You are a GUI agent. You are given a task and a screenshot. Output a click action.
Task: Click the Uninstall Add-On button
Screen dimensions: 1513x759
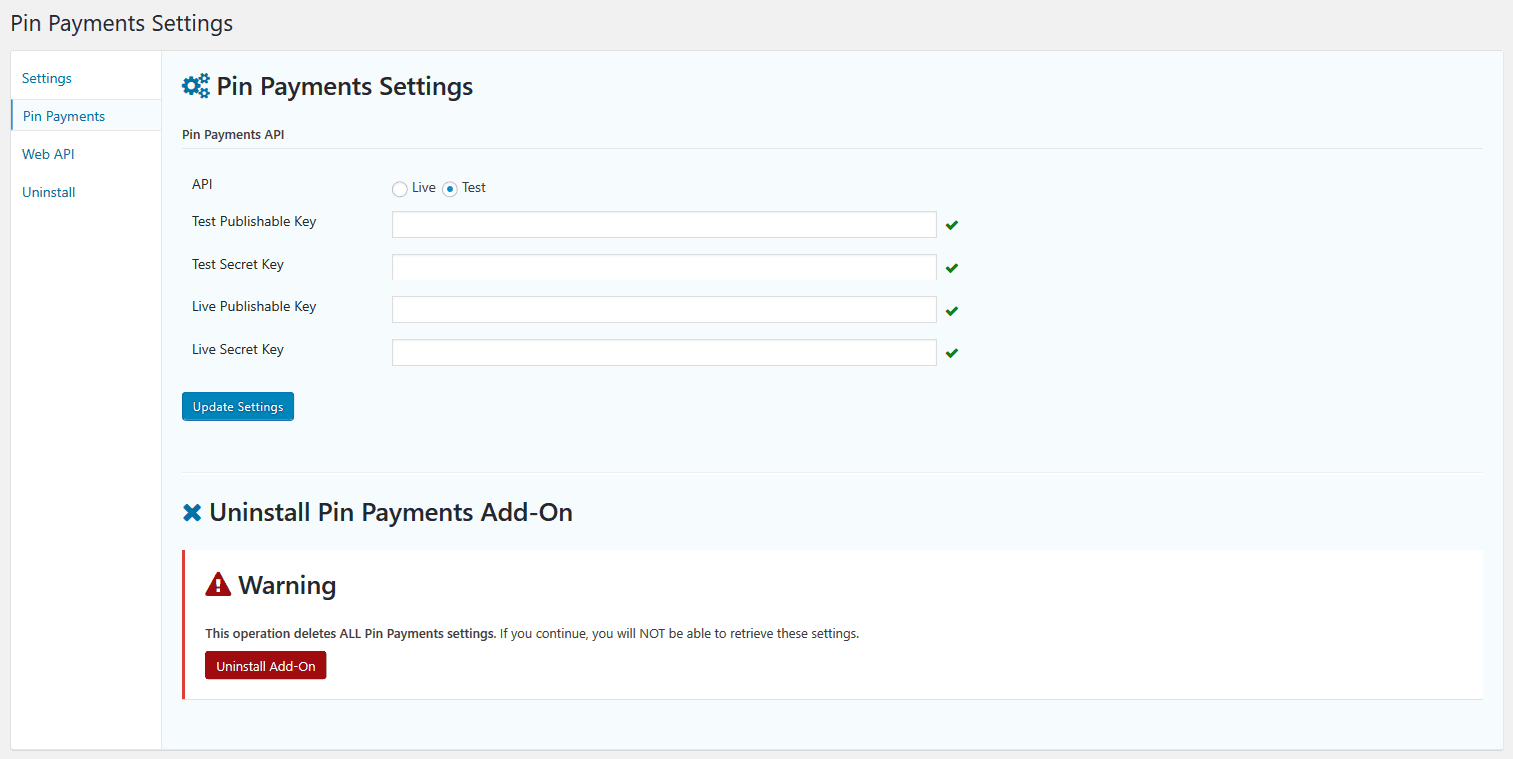(265, 665)
